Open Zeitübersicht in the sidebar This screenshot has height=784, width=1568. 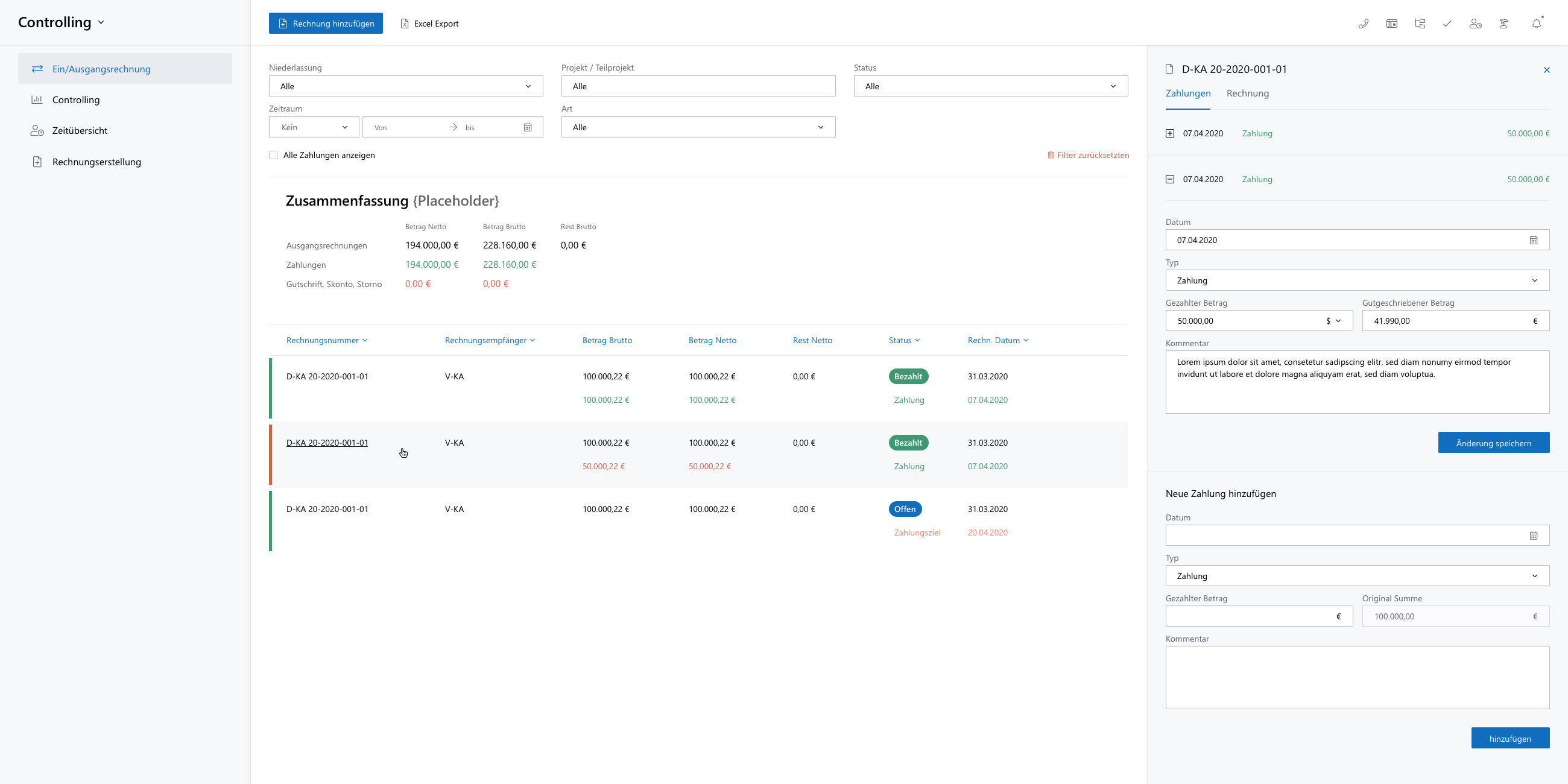click(x=80, y=130)
